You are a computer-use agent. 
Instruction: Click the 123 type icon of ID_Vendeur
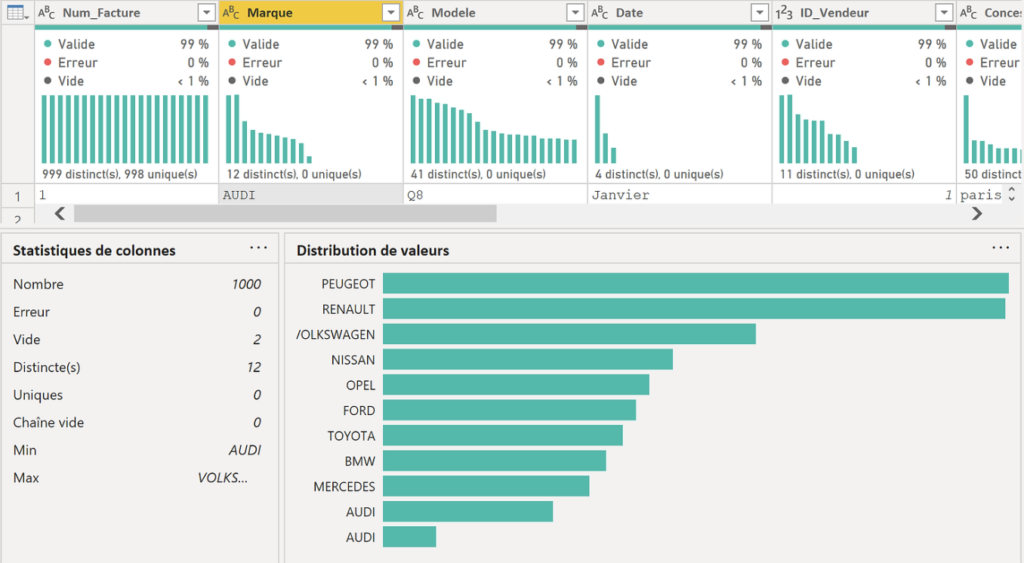click(x=784, y=12)
